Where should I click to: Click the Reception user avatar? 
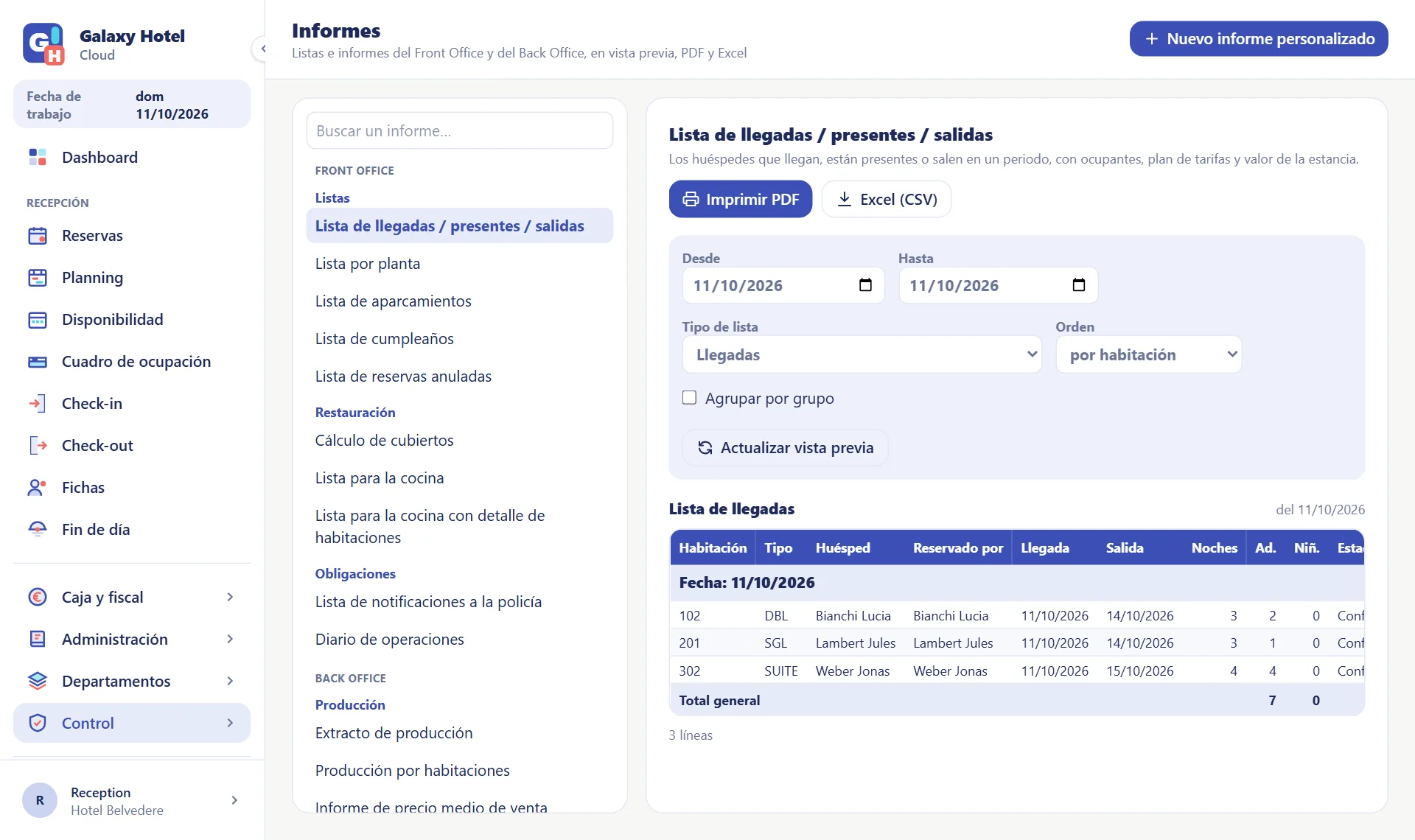click(40, 800)
